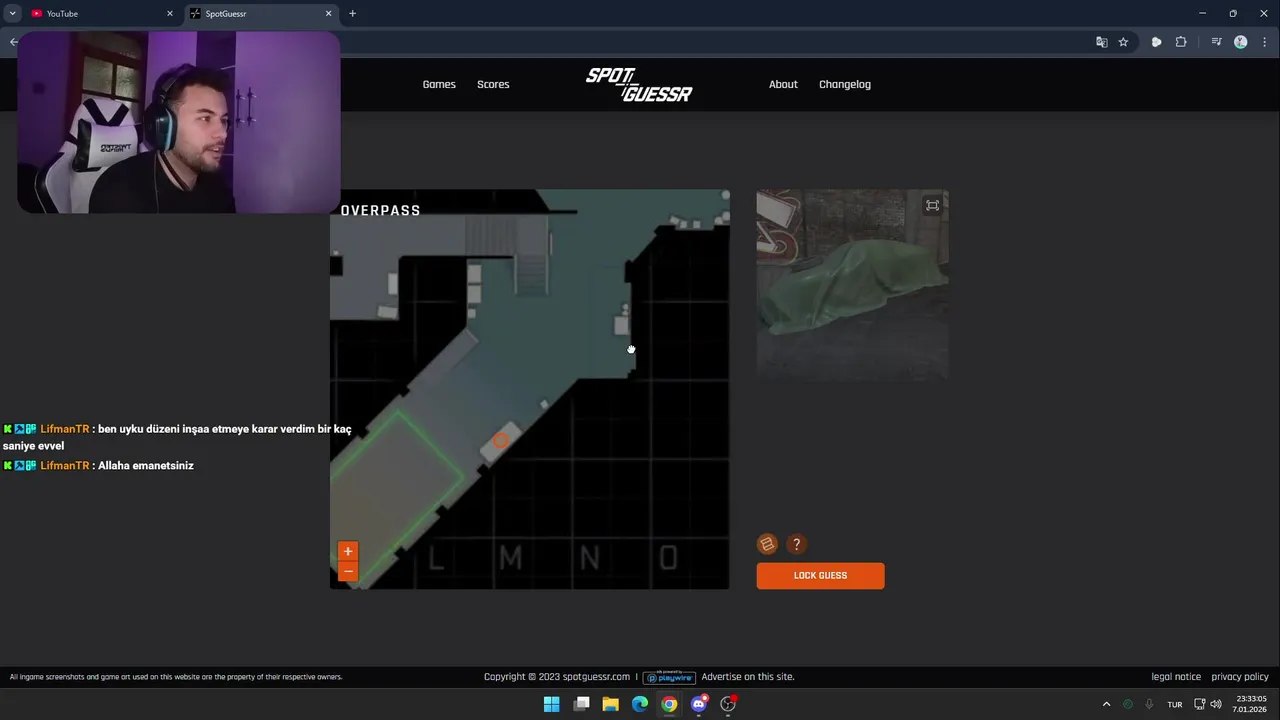Click the 'Allaha emanetsiniz' chat message
This screenshot has height=720, width=1280.
145,465
